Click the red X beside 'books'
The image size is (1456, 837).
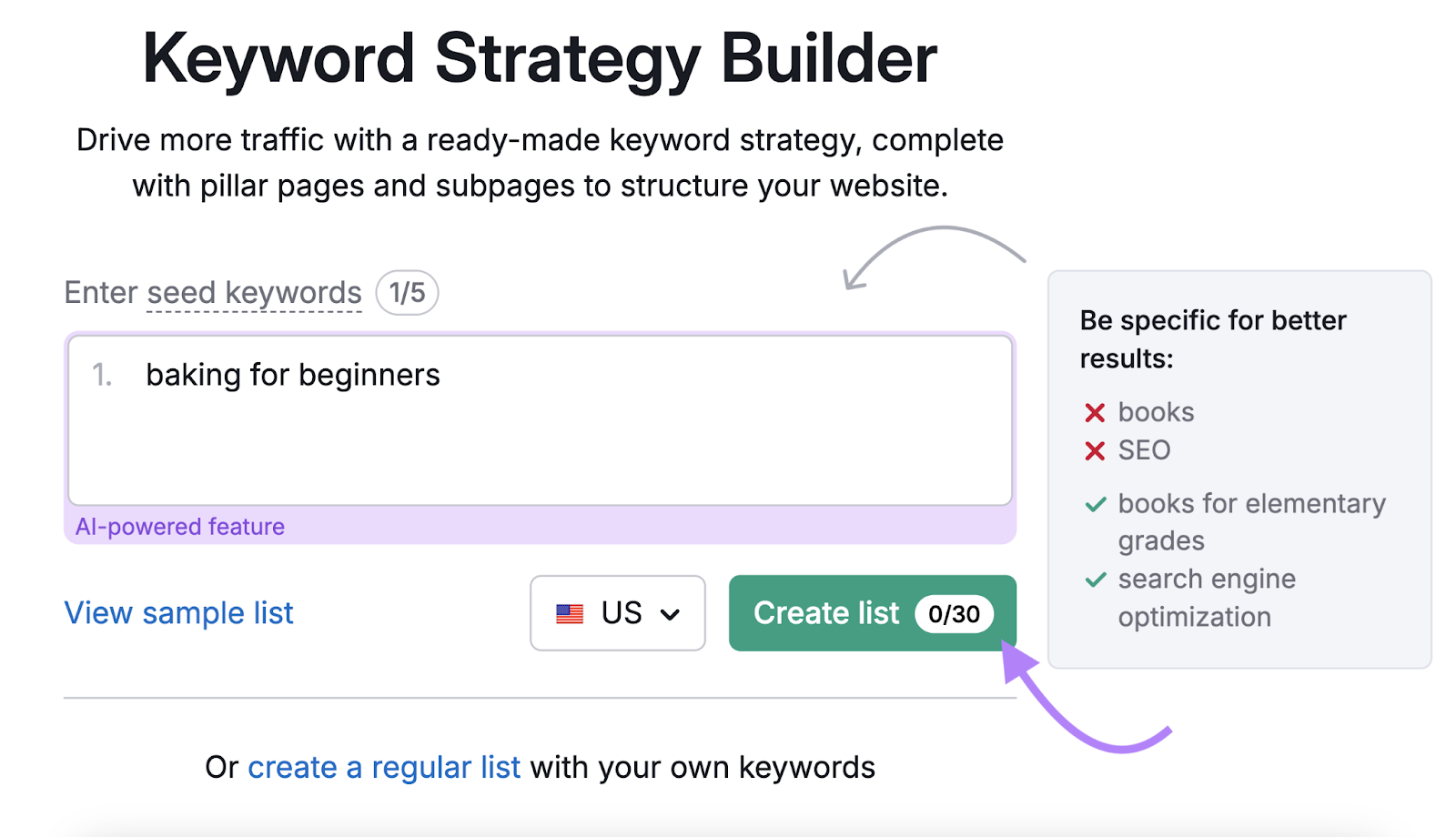pos(1095,412)
